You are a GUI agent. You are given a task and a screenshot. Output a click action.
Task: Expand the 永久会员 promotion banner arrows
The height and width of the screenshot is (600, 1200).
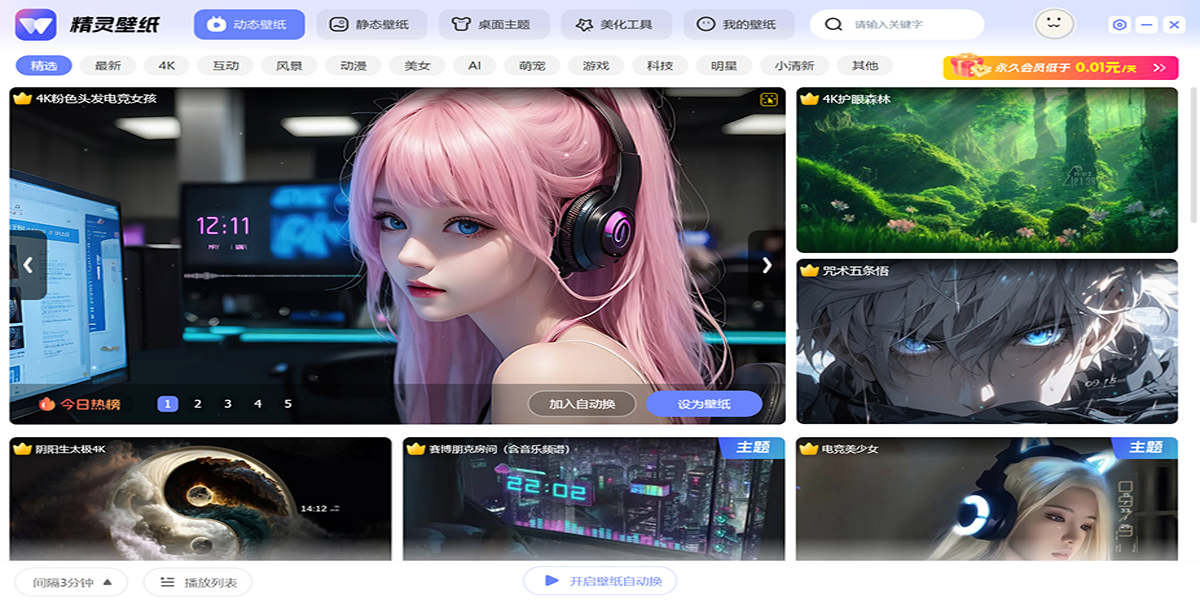[x=1159, y=68]
